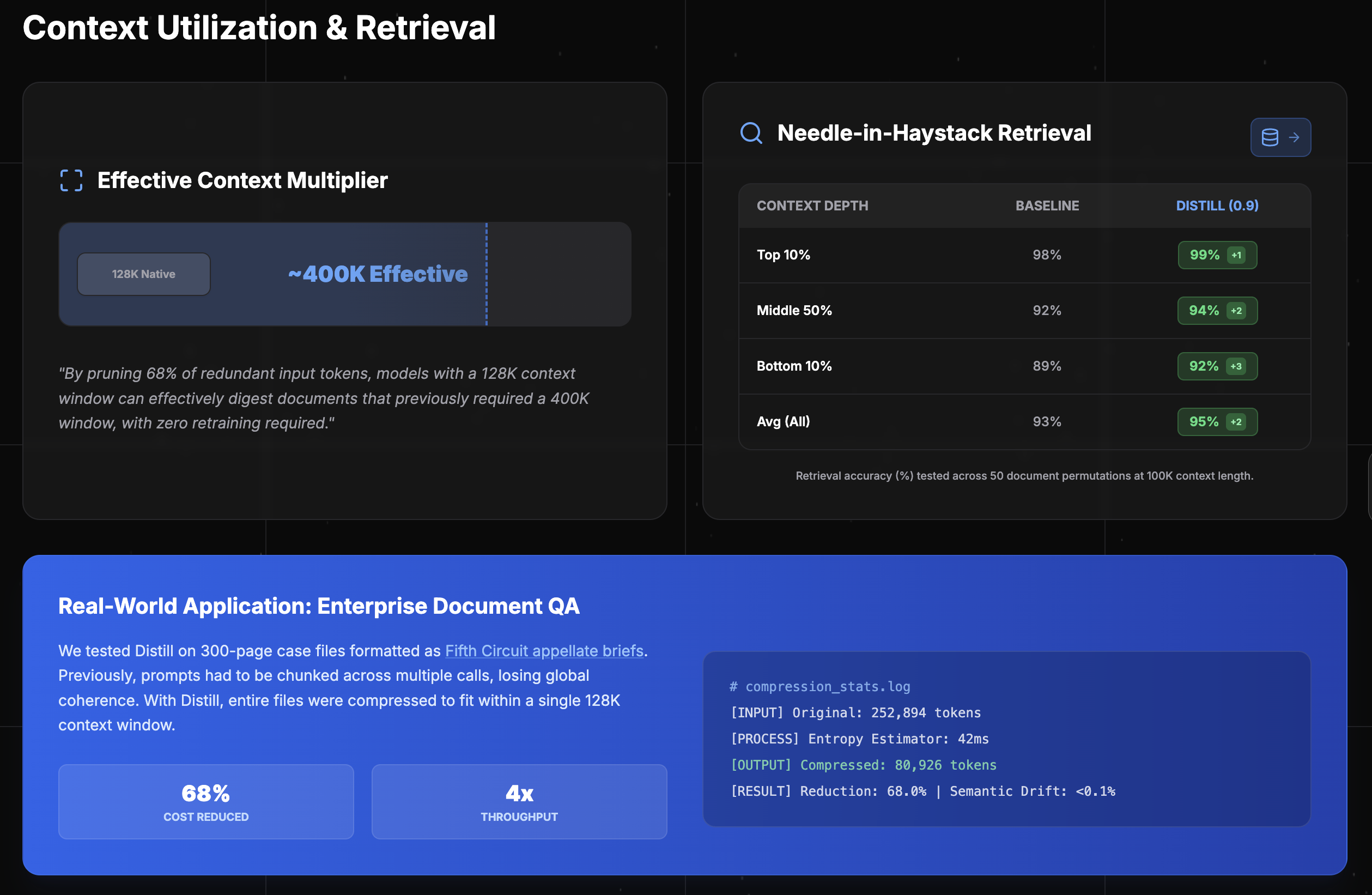The height and width of the screenshot is (895, 1372).
Task: Click the database export button
Action: tap(1280, 137)
